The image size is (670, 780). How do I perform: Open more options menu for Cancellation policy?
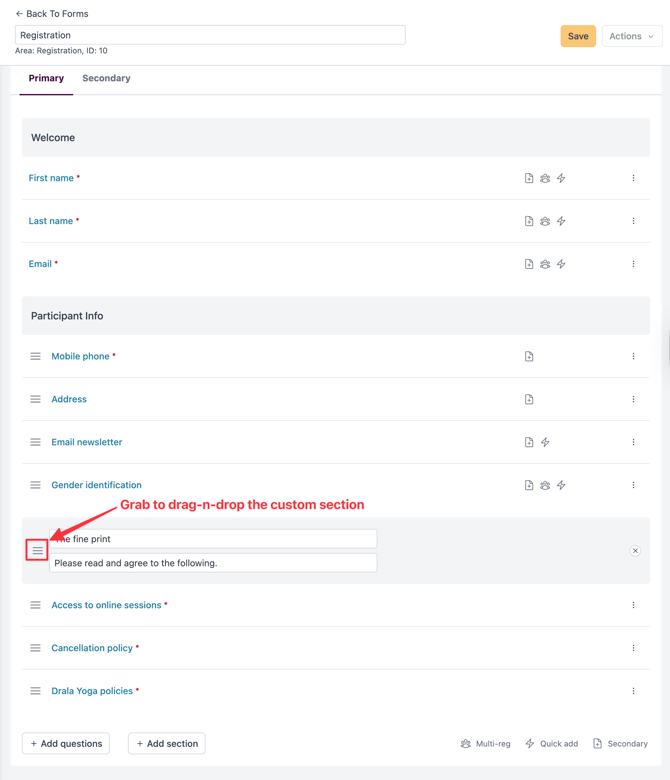tap(633, 648)
